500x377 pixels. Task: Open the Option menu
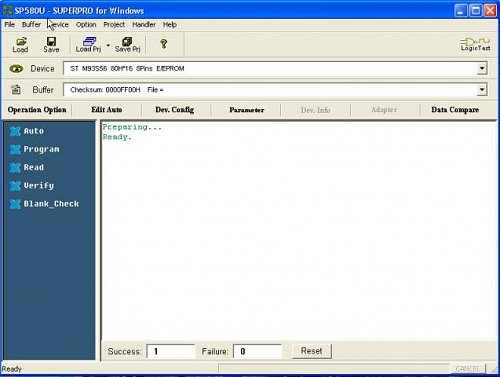[x=86, y=25]
